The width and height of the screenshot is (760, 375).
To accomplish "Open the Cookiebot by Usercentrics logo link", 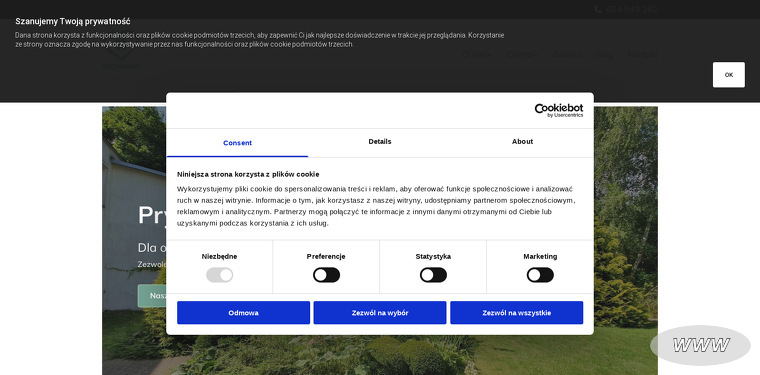I will point(559,110).
